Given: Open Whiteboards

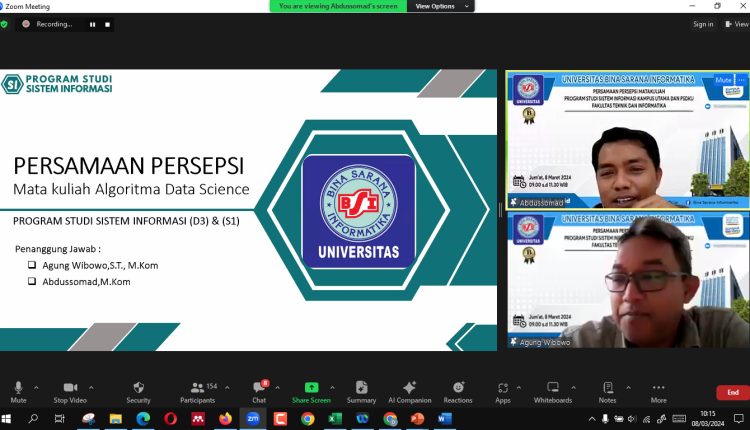Looking at the screenshot, I should pos(553,392).
